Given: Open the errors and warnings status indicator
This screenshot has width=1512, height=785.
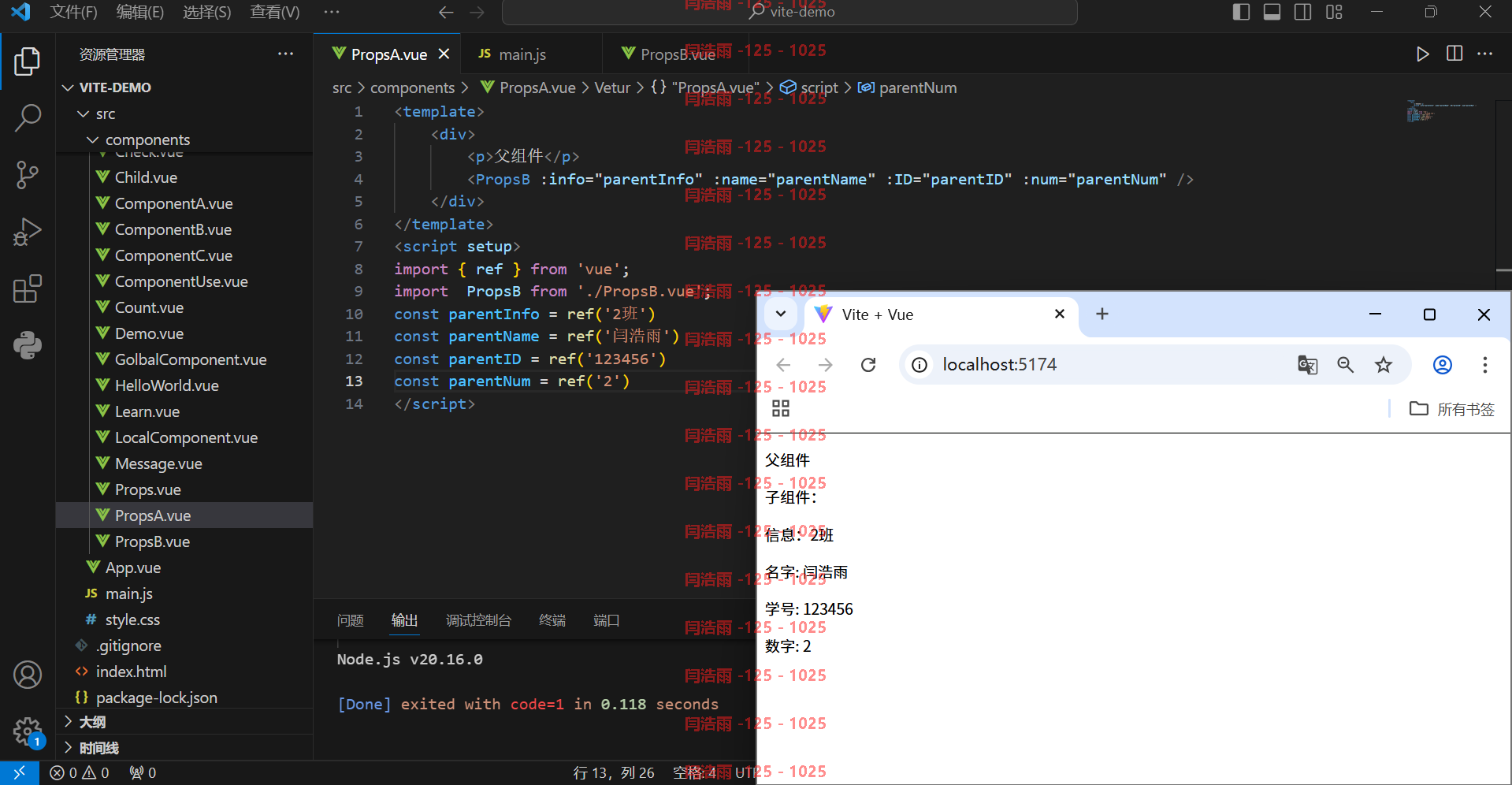Looking at the screenshot, I should pyautogui.click(x=80, y=773).
